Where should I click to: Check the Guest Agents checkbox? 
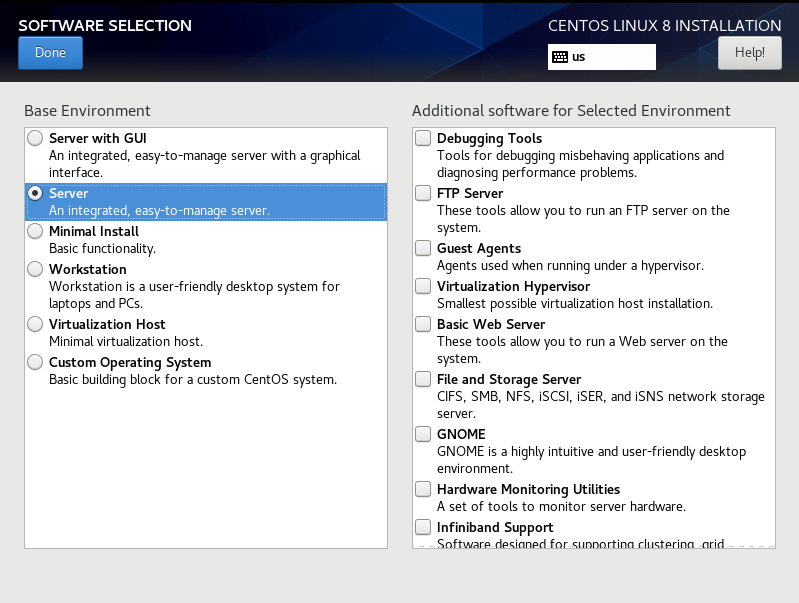[x=423, y=248]
